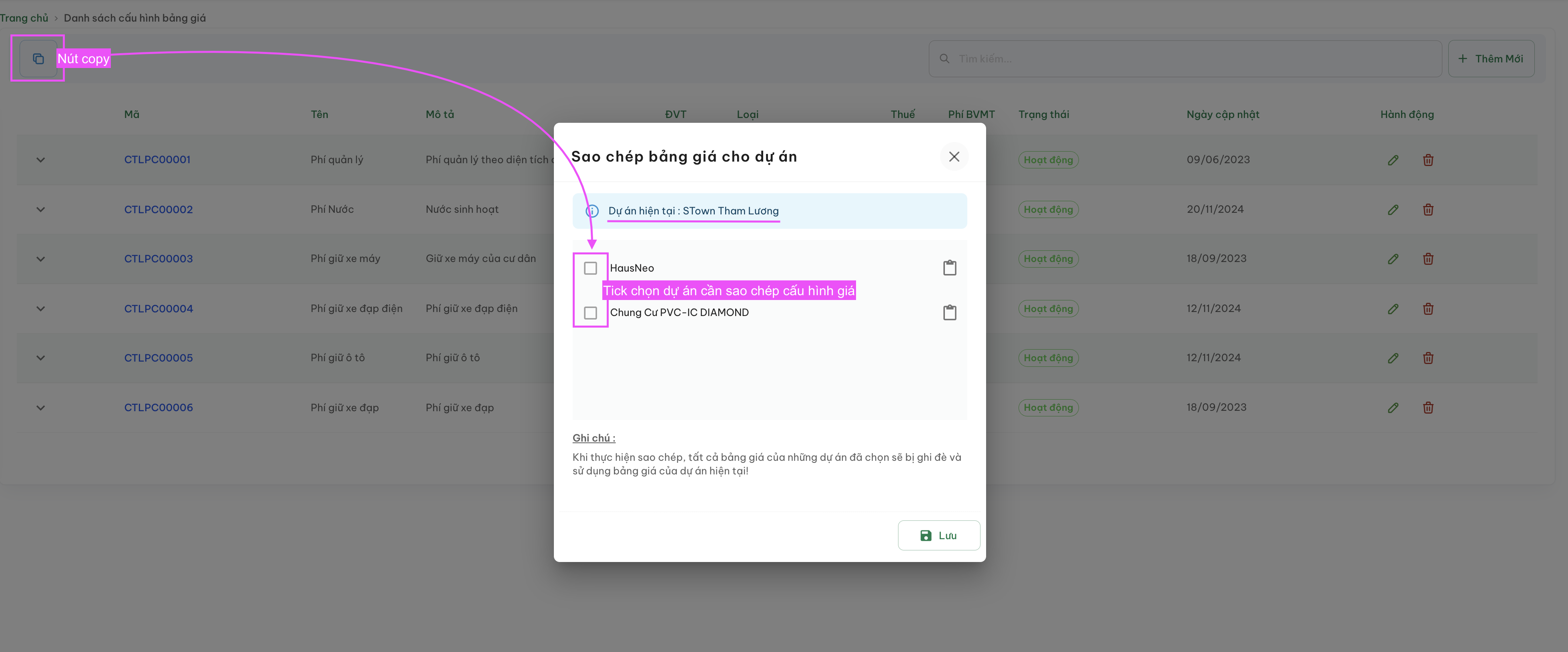1568x652 pixels.
Task: Expand the CTLPC00003 row details
Action: click(x=41, y=259)
